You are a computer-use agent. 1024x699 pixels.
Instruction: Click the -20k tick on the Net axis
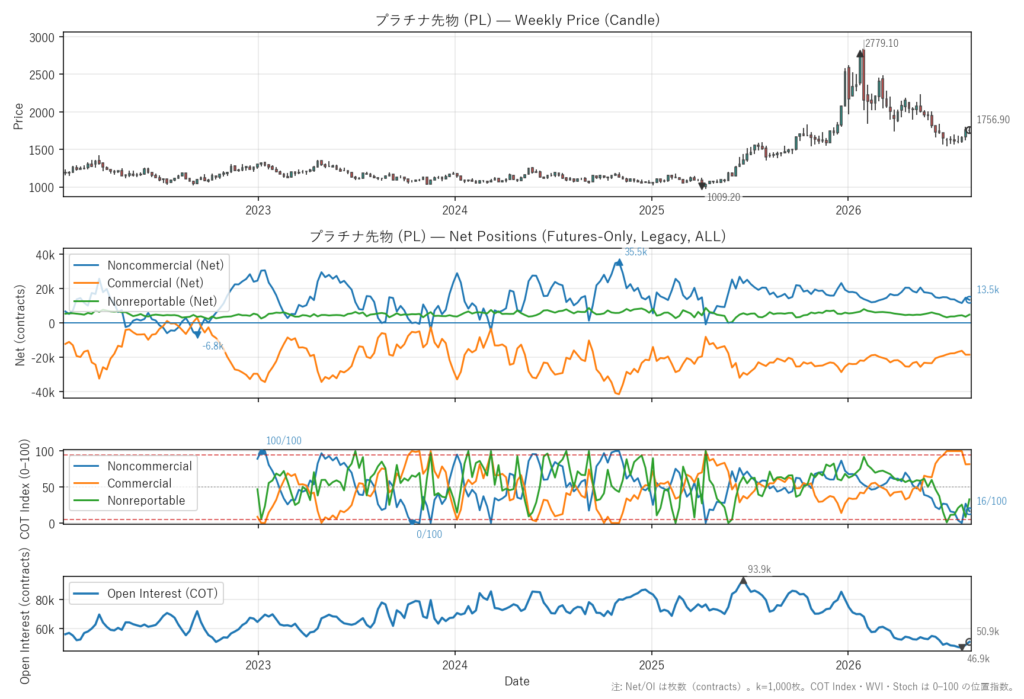click(42, 358)
